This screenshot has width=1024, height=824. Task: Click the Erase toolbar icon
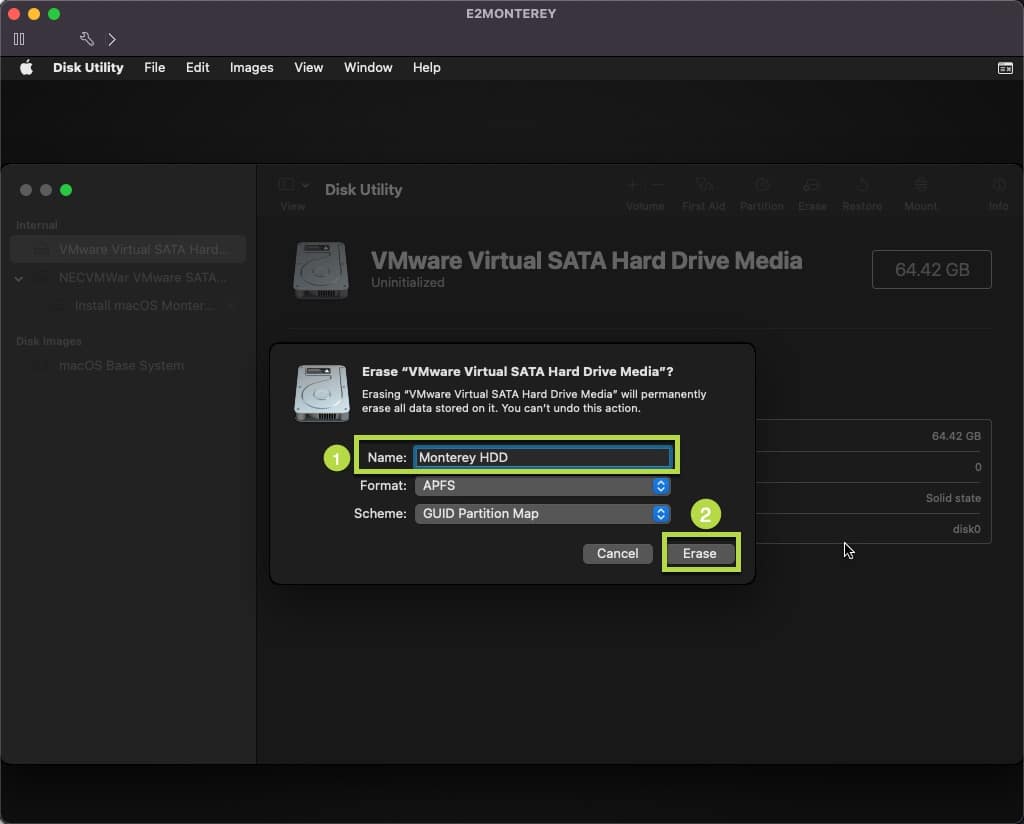click(812, 186)
